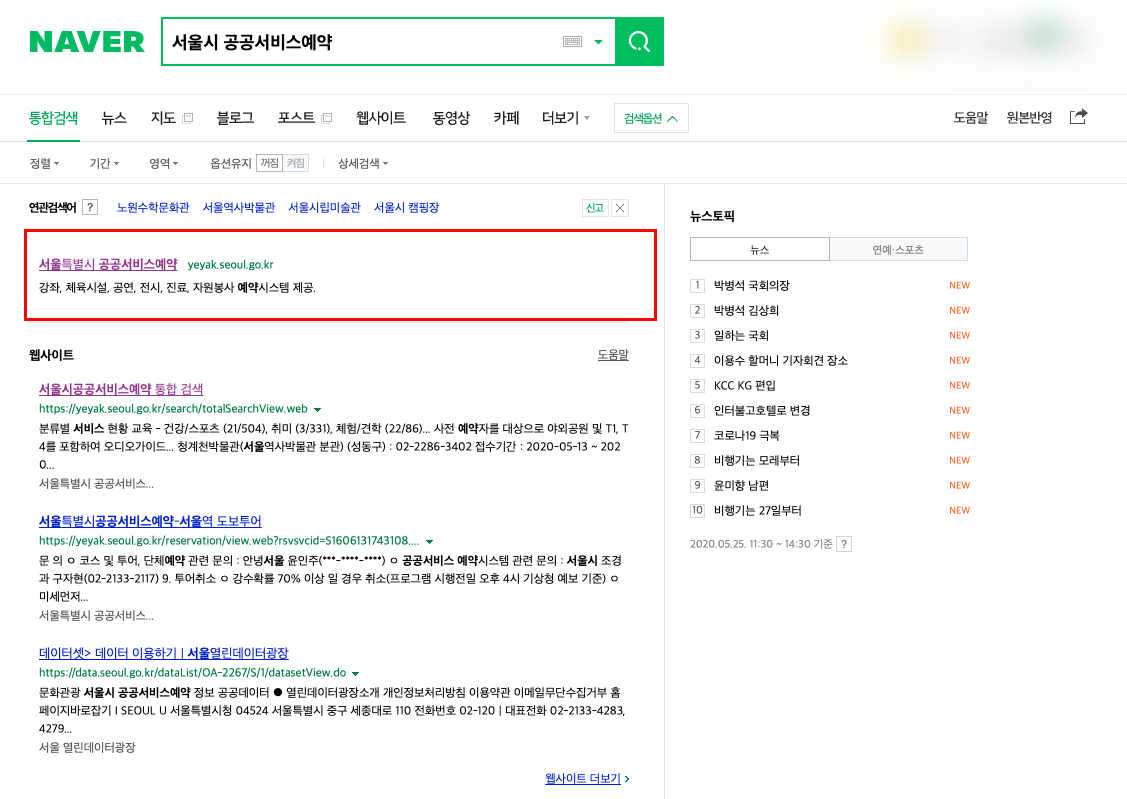Select the 연예·스포츠 tab in 뉴스토픽
1127x799 pixels.
click(x=898, y=249)
